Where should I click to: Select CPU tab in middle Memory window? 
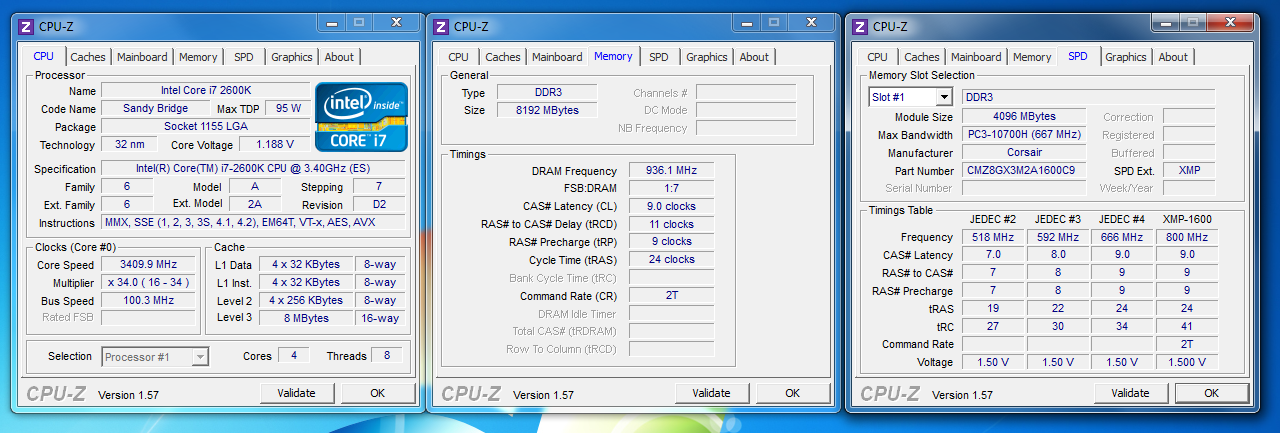459,57
